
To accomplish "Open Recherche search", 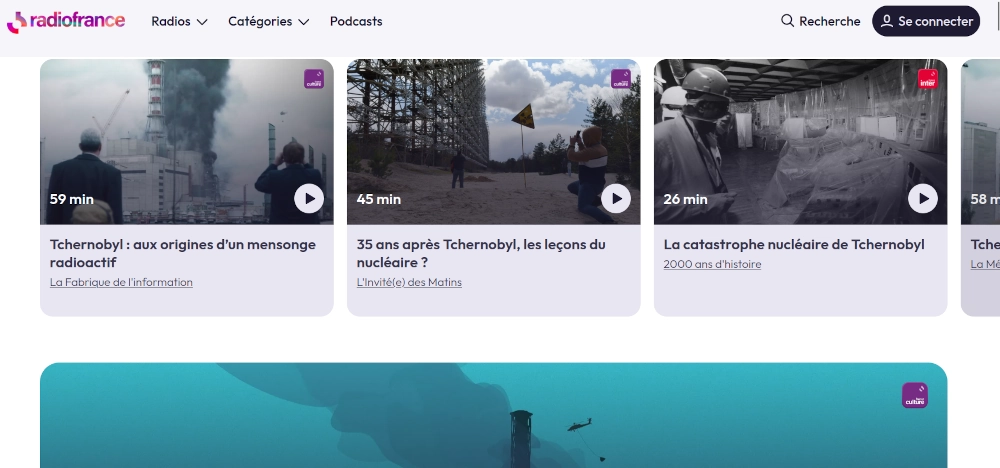I will tap(820, 21).
